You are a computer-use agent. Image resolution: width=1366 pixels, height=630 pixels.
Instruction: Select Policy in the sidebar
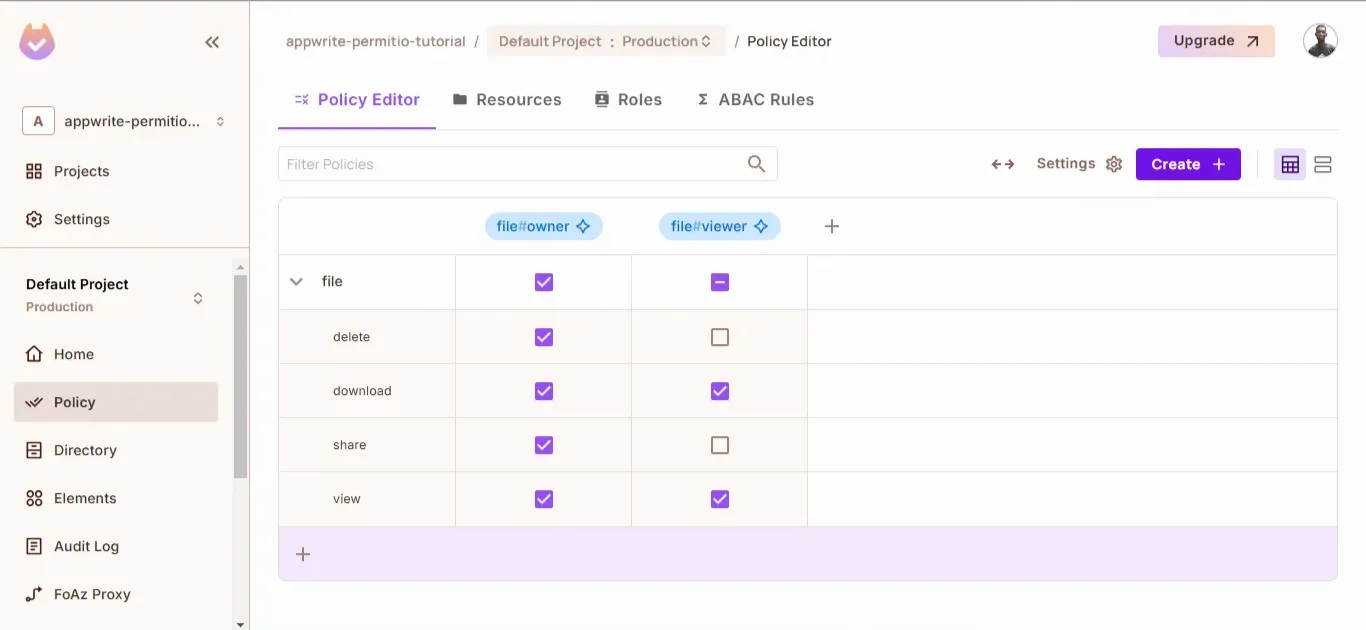(x=116, y=402)
